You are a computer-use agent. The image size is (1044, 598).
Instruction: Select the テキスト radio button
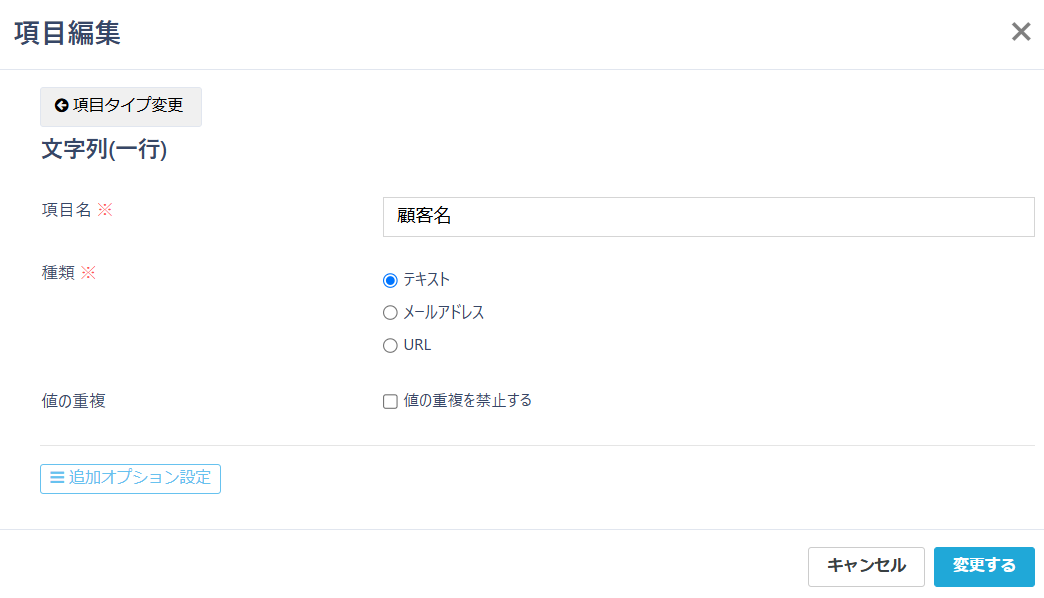pyautogui.click(x=389, y=280)
